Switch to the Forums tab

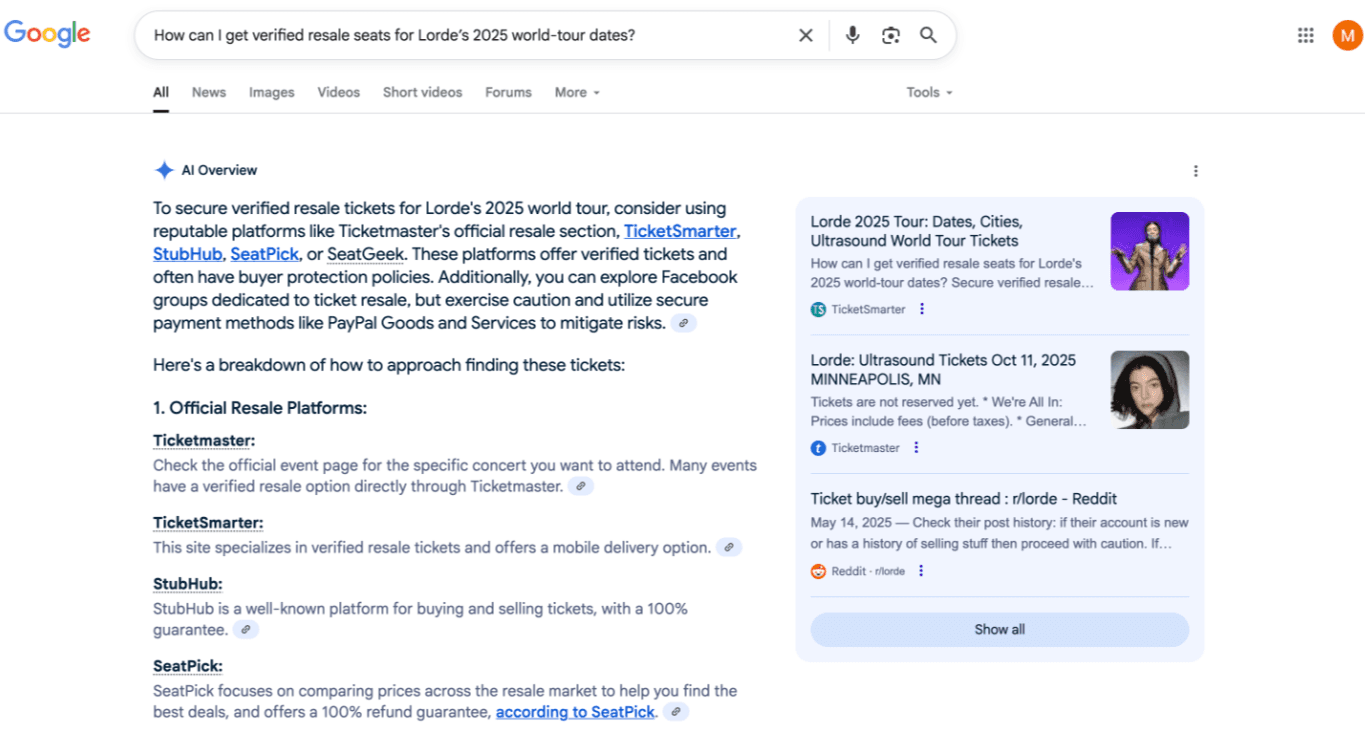pyautogui.click(x=508, y=92)
